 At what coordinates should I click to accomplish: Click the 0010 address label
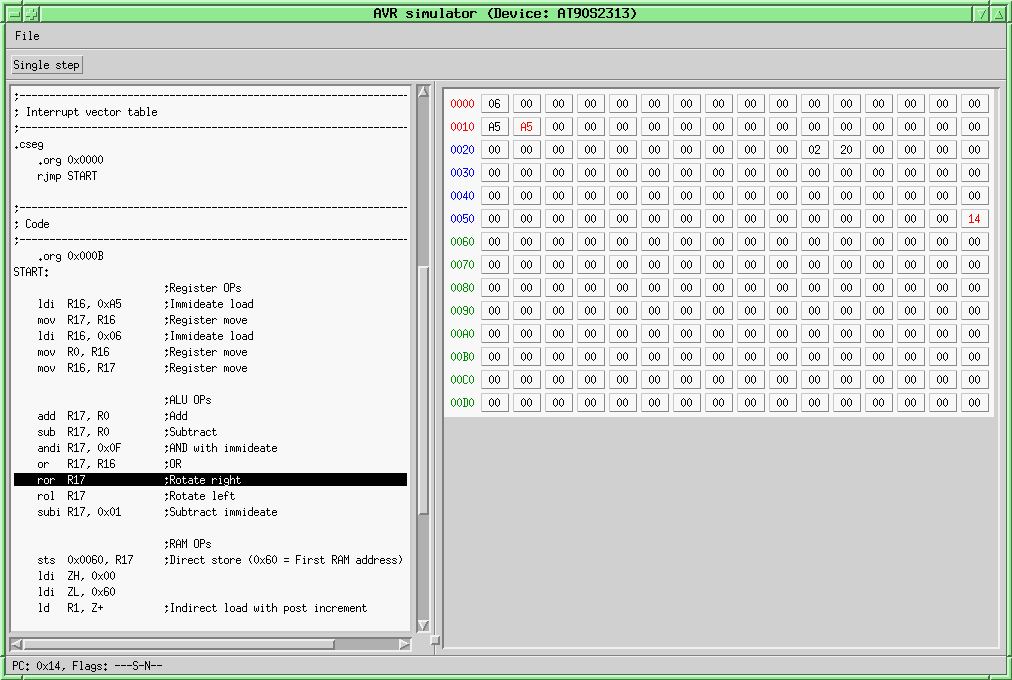point(462,127)
